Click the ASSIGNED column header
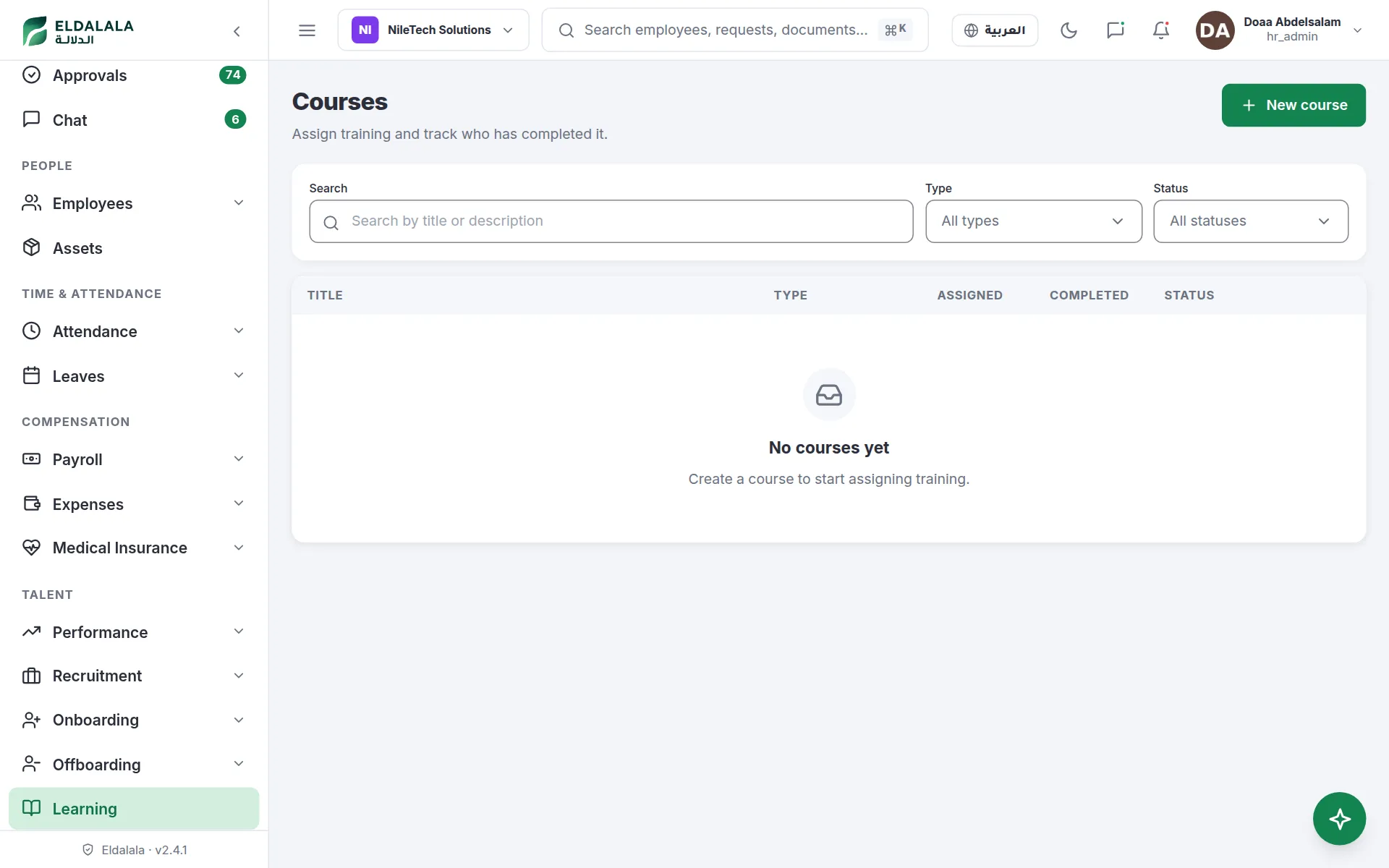This screenshot has width=1389, height=868. (x=969, y=295)
